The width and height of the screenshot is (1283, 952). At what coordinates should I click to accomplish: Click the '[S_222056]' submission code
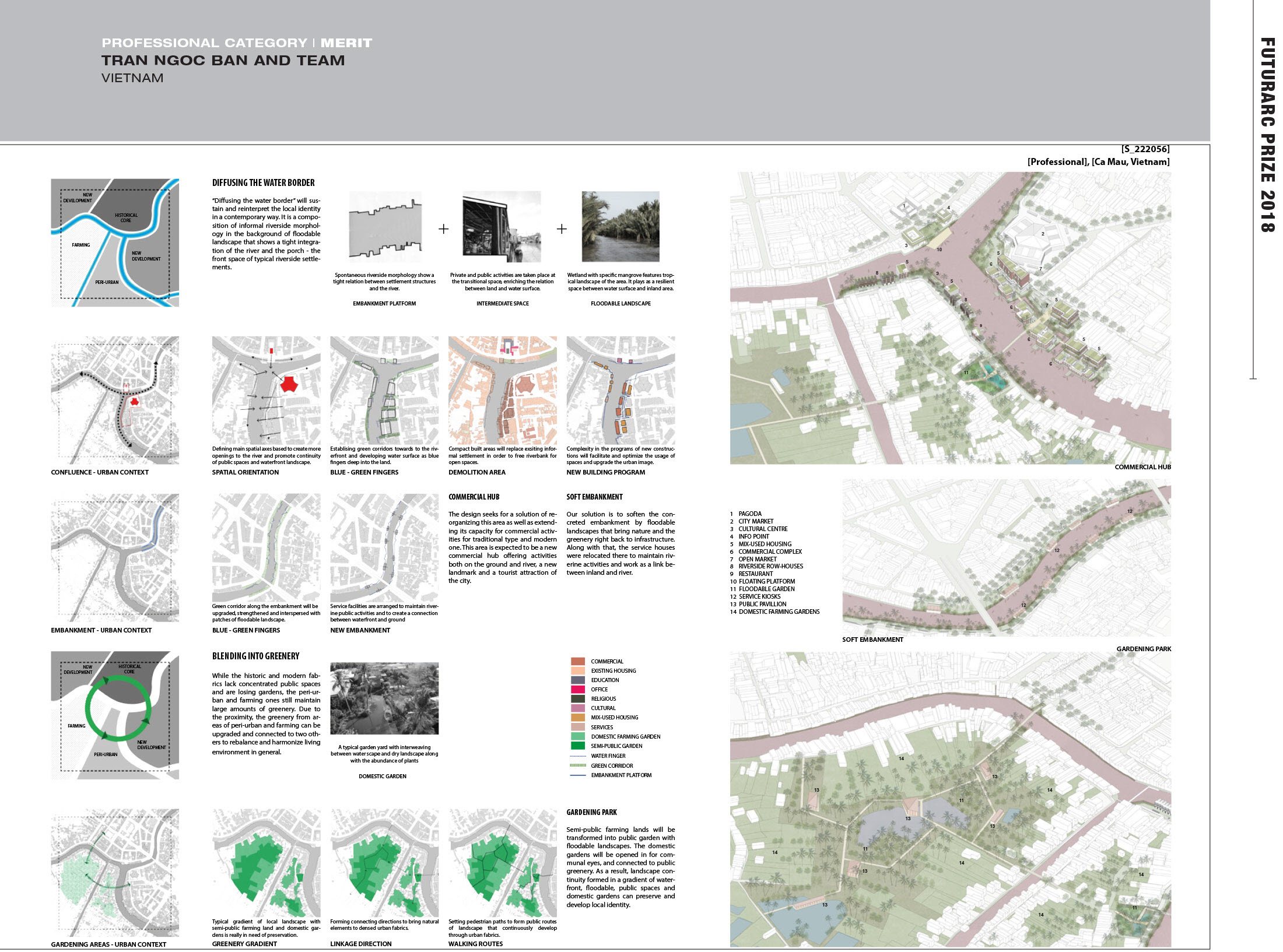pos(1145,149)
